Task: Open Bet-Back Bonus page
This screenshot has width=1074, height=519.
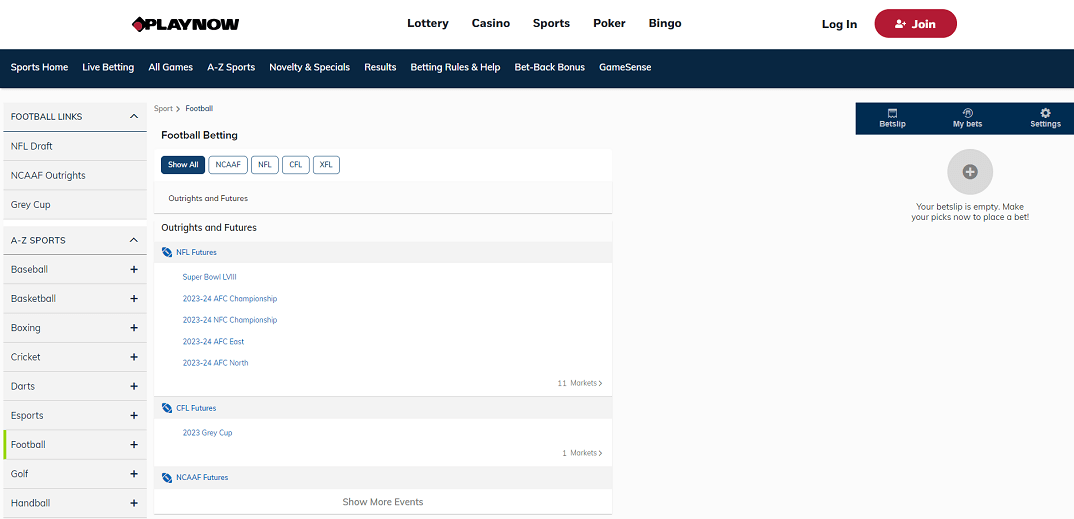Action: point(549,67)
